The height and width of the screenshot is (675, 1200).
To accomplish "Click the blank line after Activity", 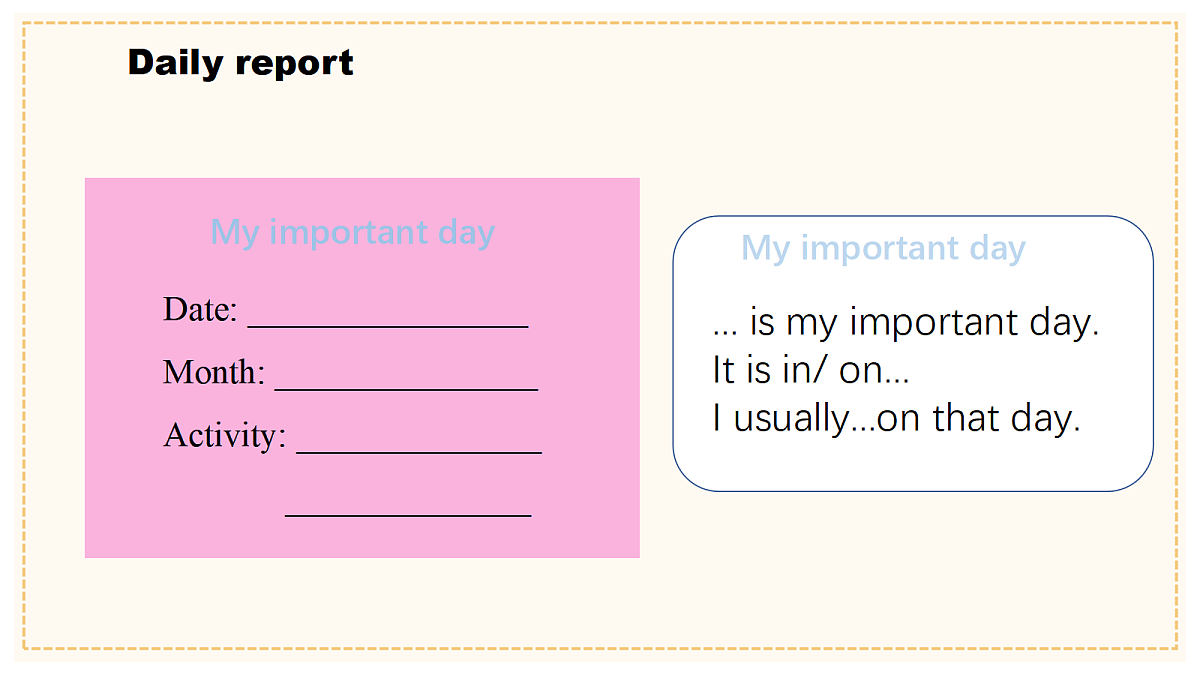I will click(419, 452).
